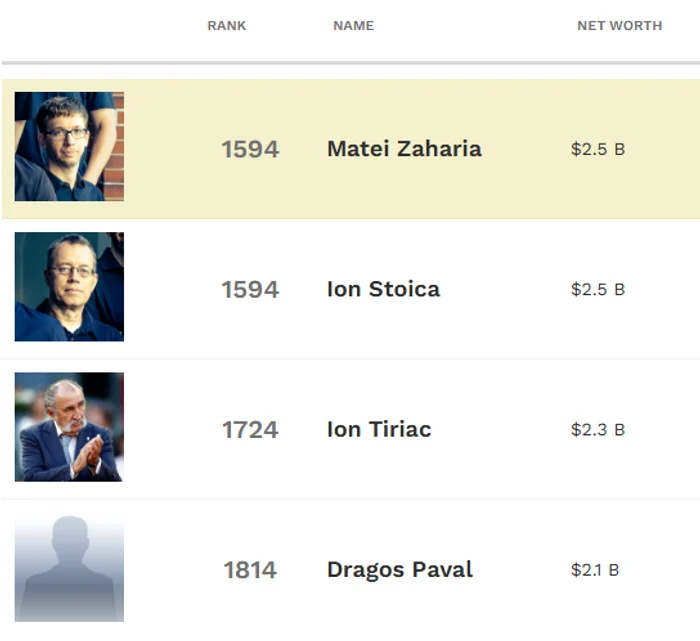
Task: Click the $2.3 B net worth value
Action: coord(597,429)
